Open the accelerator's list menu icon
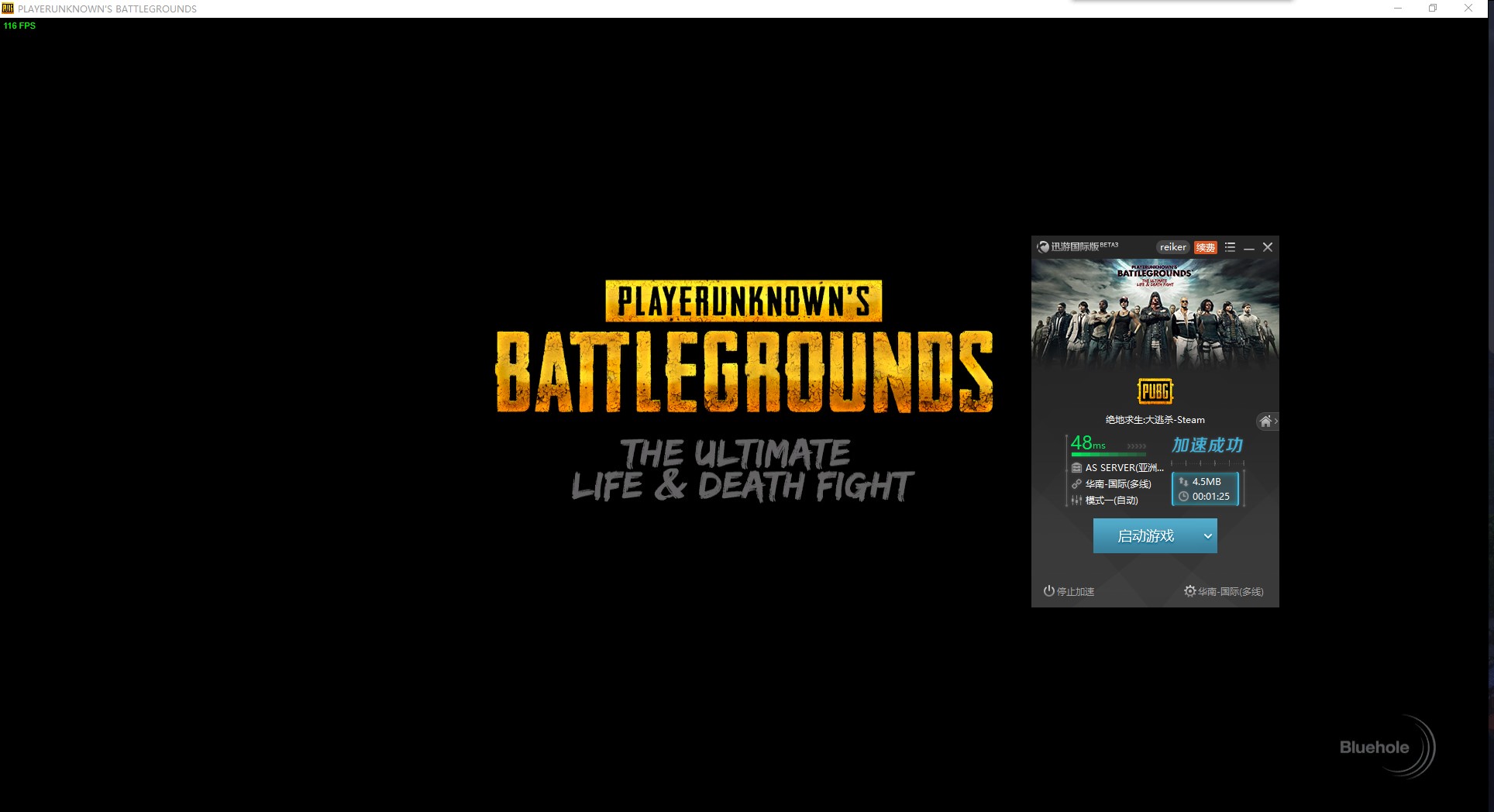The image size is (1494, 812). tap(1230, 247)
